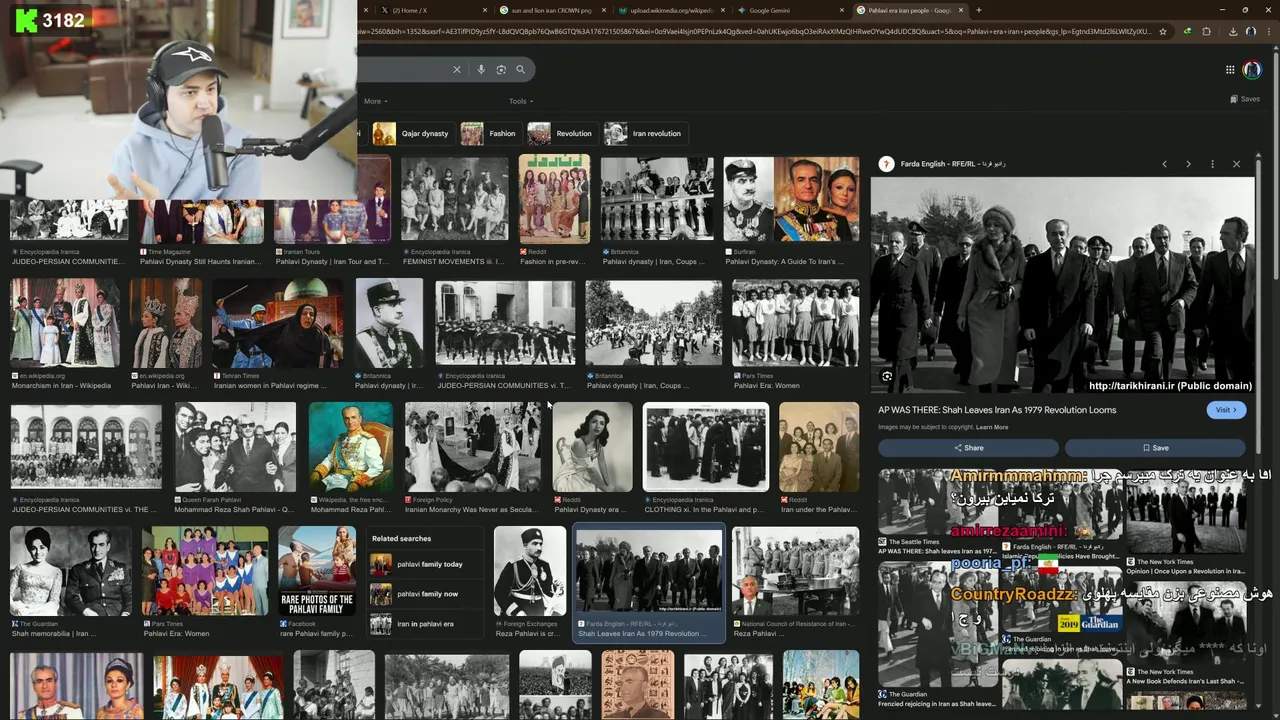The image size is (1280, 720).
Task: Go to the previous image in the preview panel
Action: coord(1164,164)
